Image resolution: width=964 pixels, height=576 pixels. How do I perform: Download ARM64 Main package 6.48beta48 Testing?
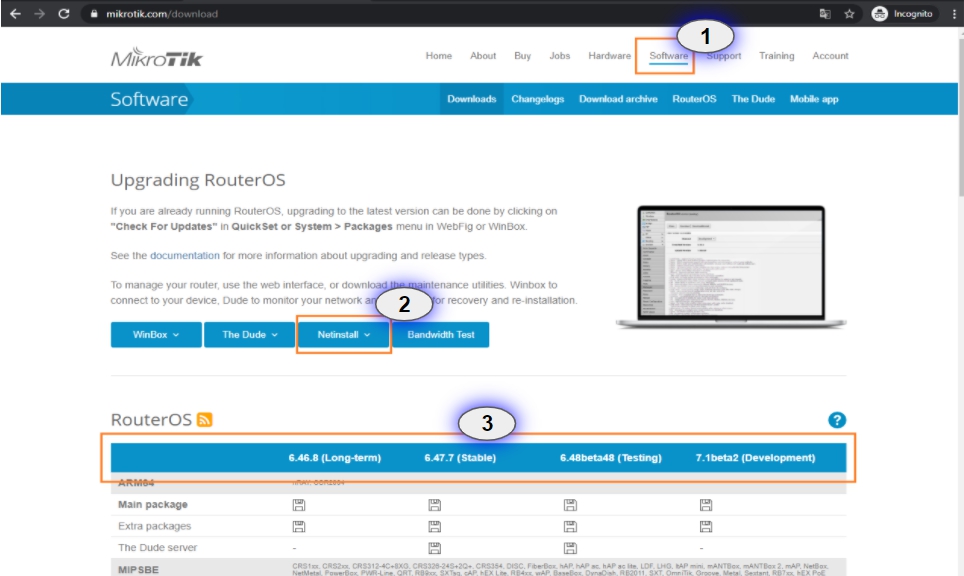[x=570, y=505]
